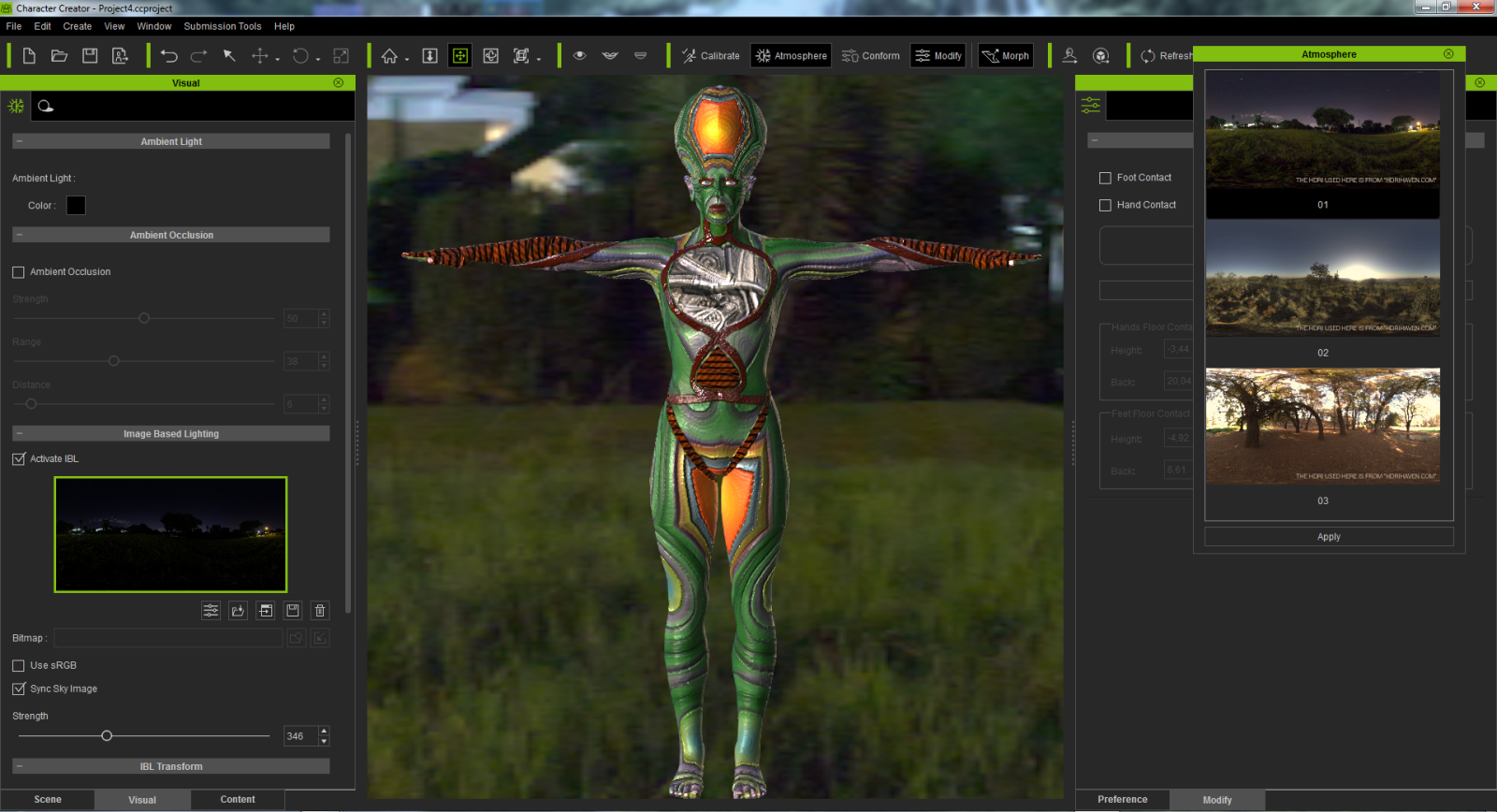Image resolution: width=1497 pixels, height=812 pixels.
Task: Open a project with the folder icon
Action: [x=59, y=56]
